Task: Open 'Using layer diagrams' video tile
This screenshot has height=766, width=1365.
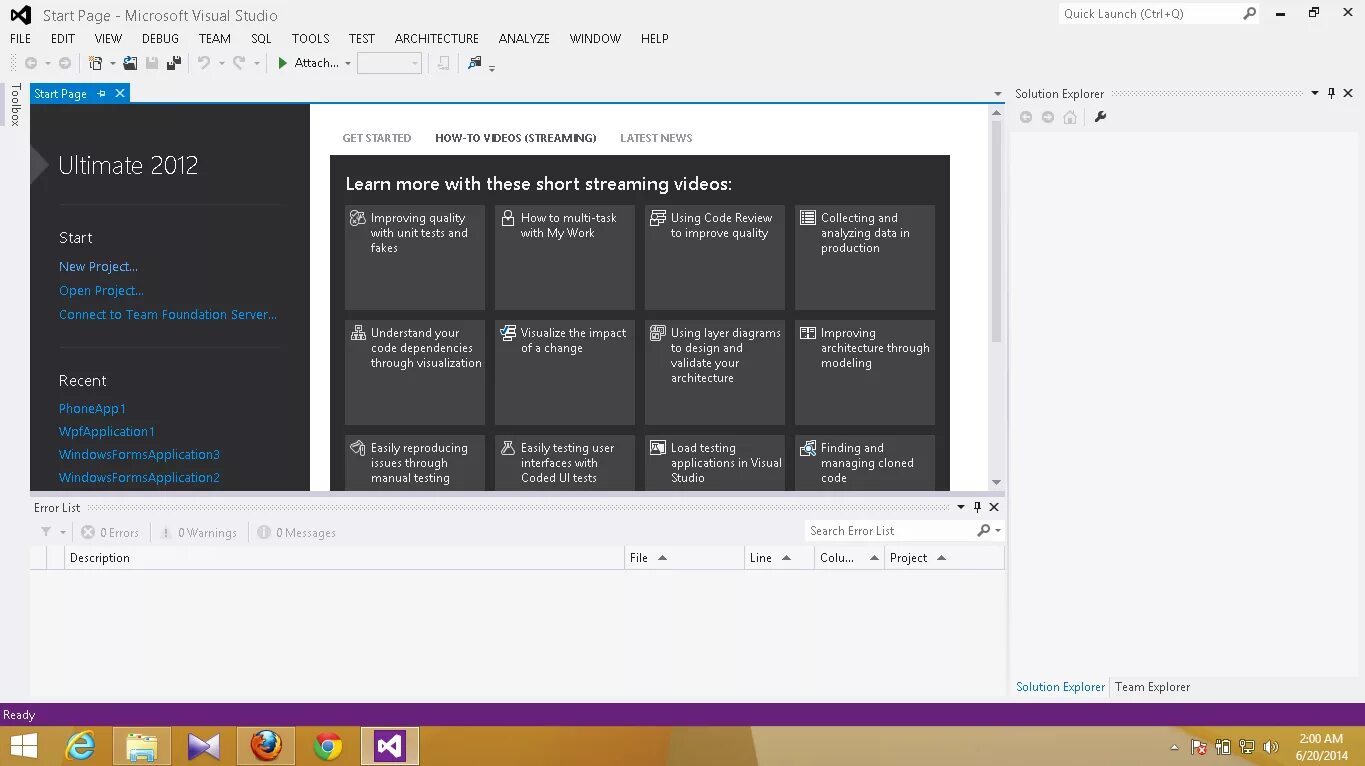Action: pos(715,372)
